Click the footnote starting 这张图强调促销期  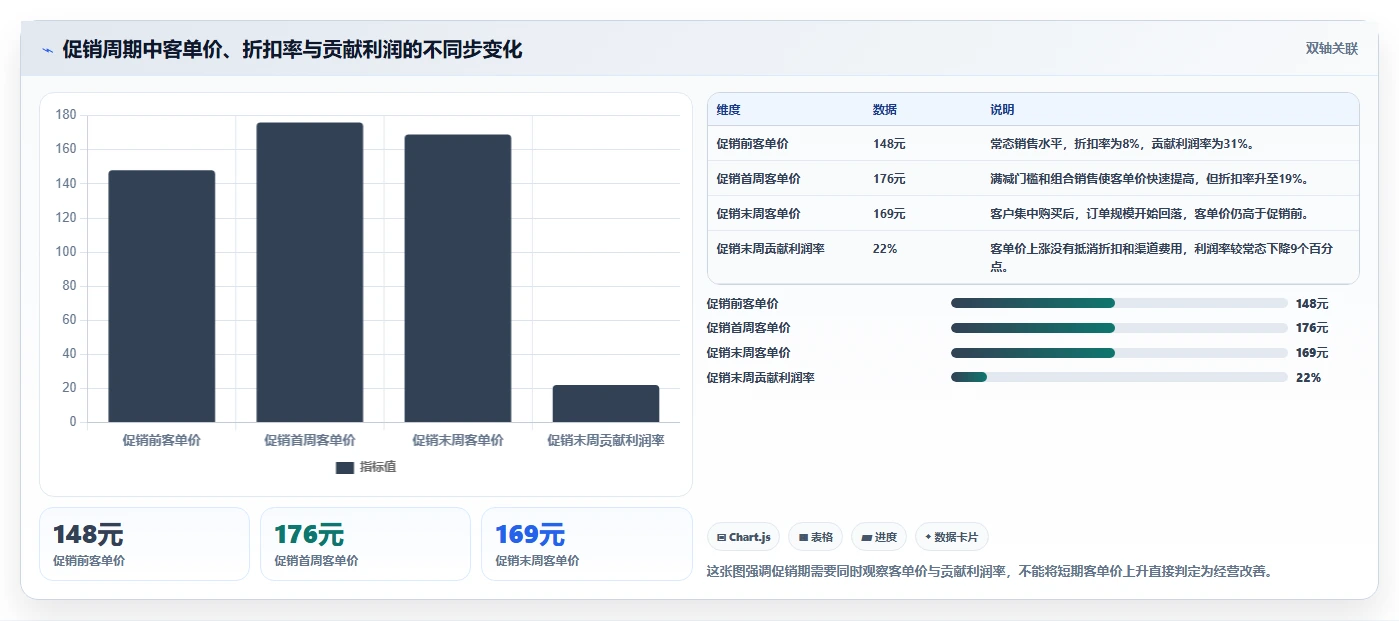(x=989, y=572)
